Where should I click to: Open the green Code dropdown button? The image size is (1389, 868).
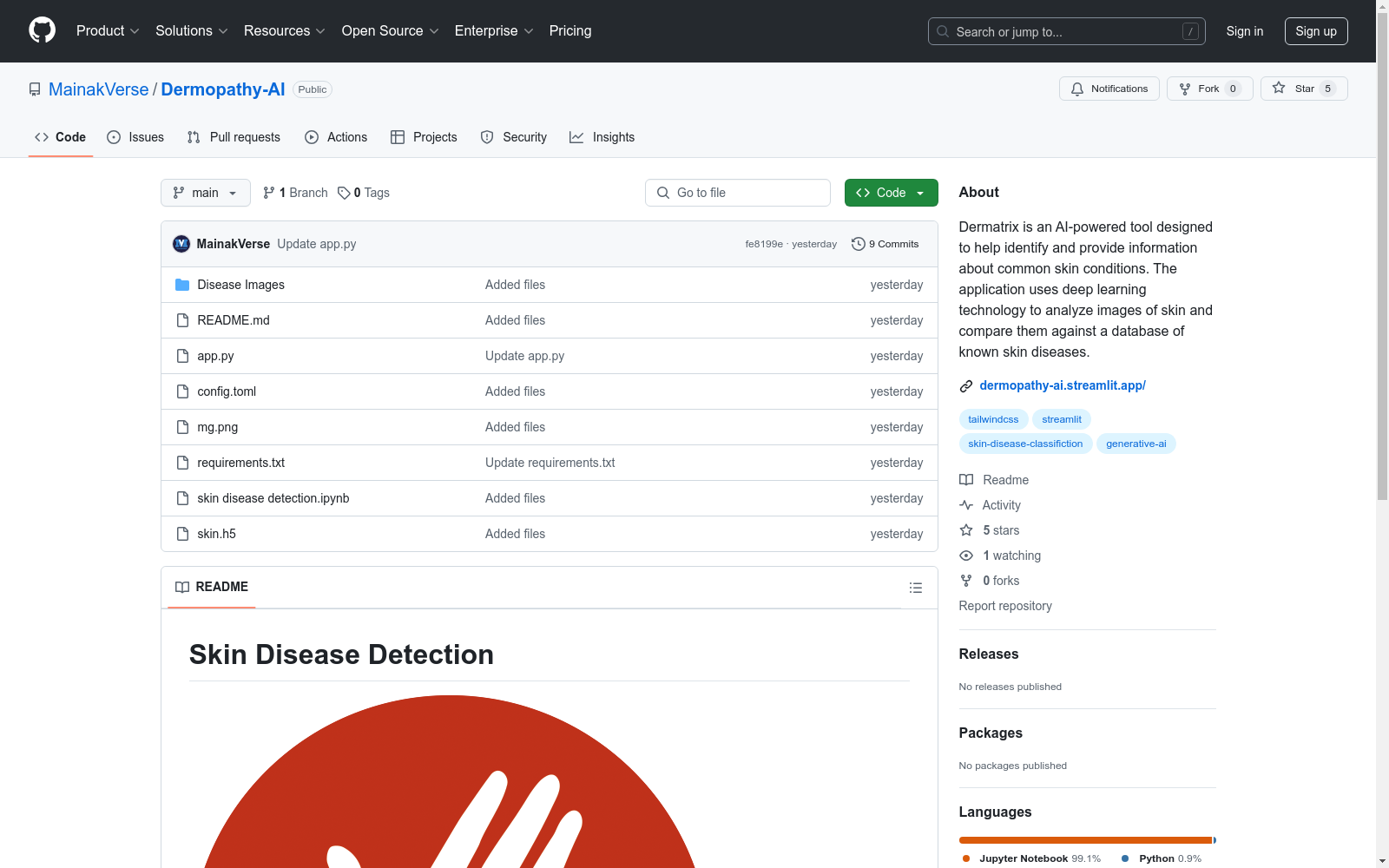tap(891, 193)
